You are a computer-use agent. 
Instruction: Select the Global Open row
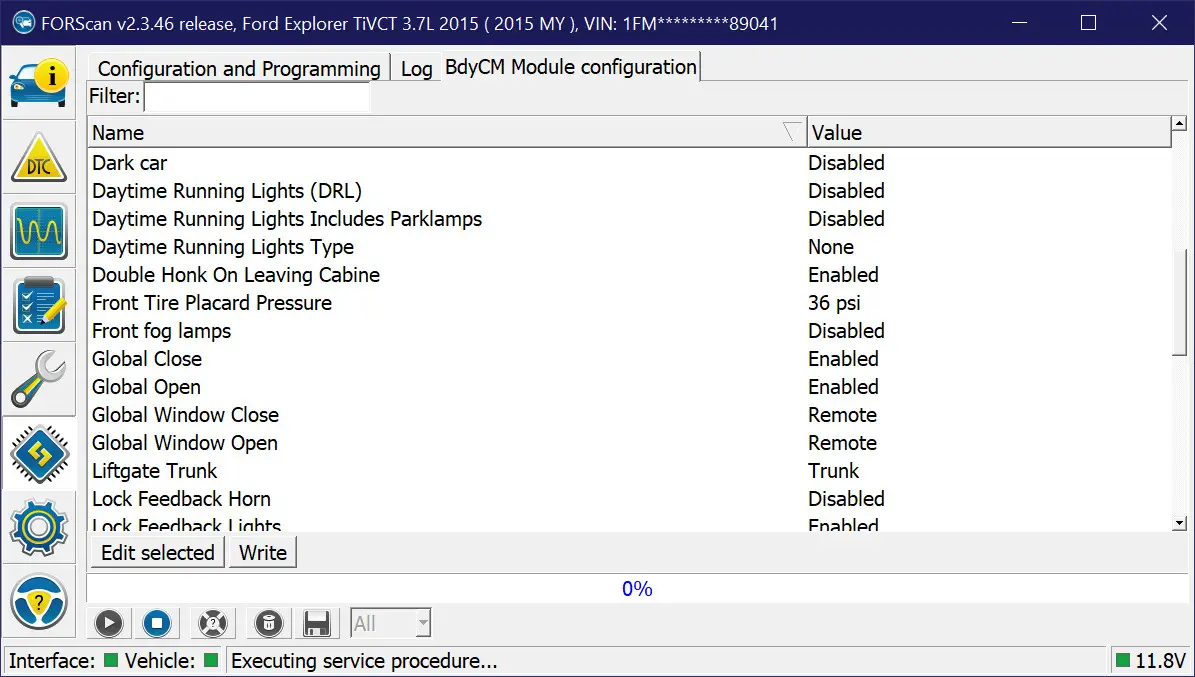[630, 387]
